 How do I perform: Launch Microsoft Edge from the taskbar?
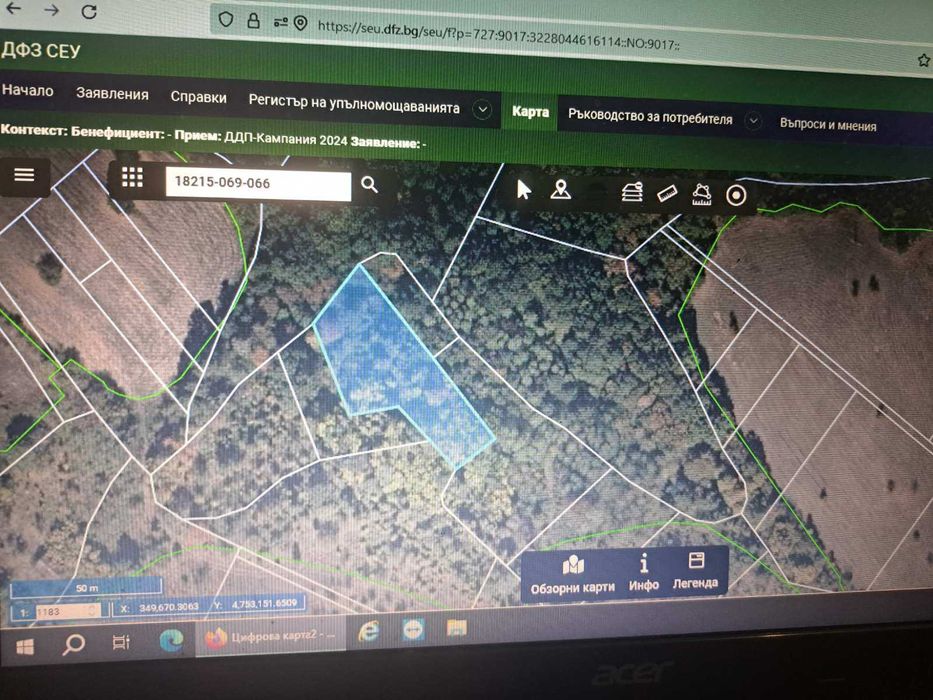coord(171,639)
